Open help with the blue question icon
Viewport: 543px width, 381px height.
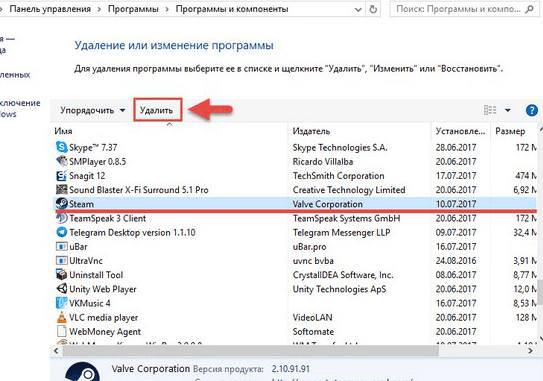pyautogui.click(x=532, y=110)
